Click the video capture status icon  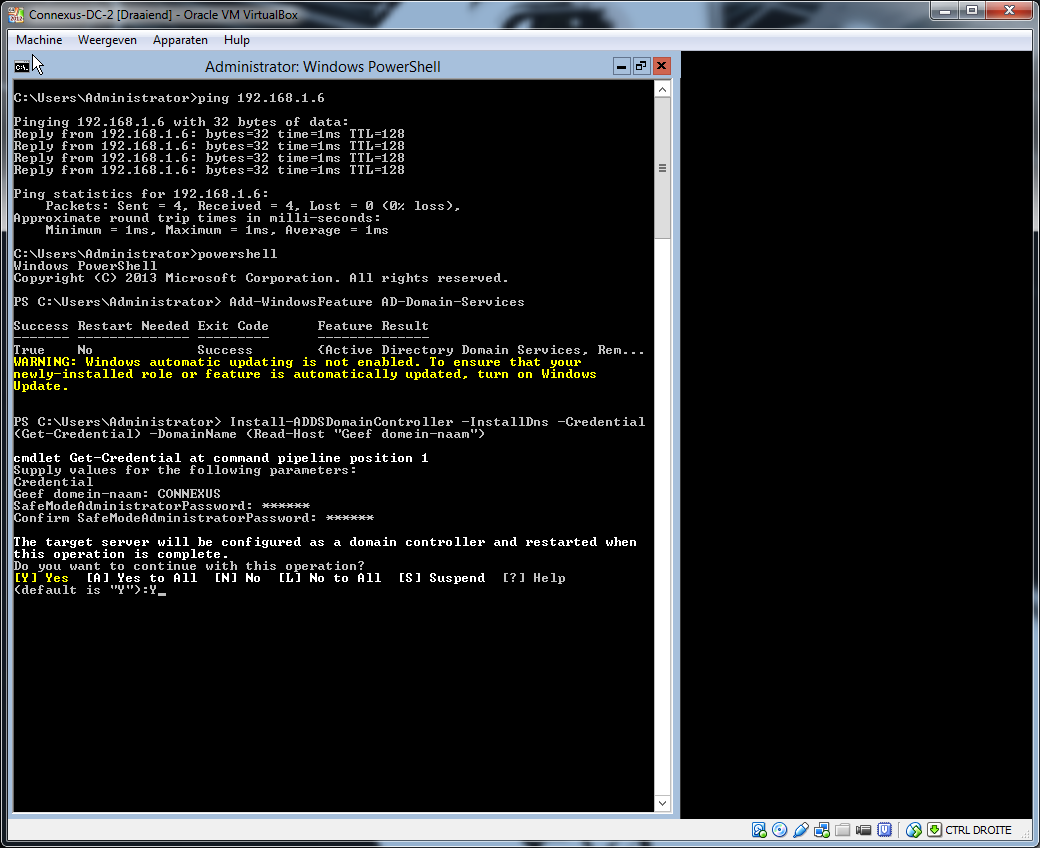click(863, 829)
